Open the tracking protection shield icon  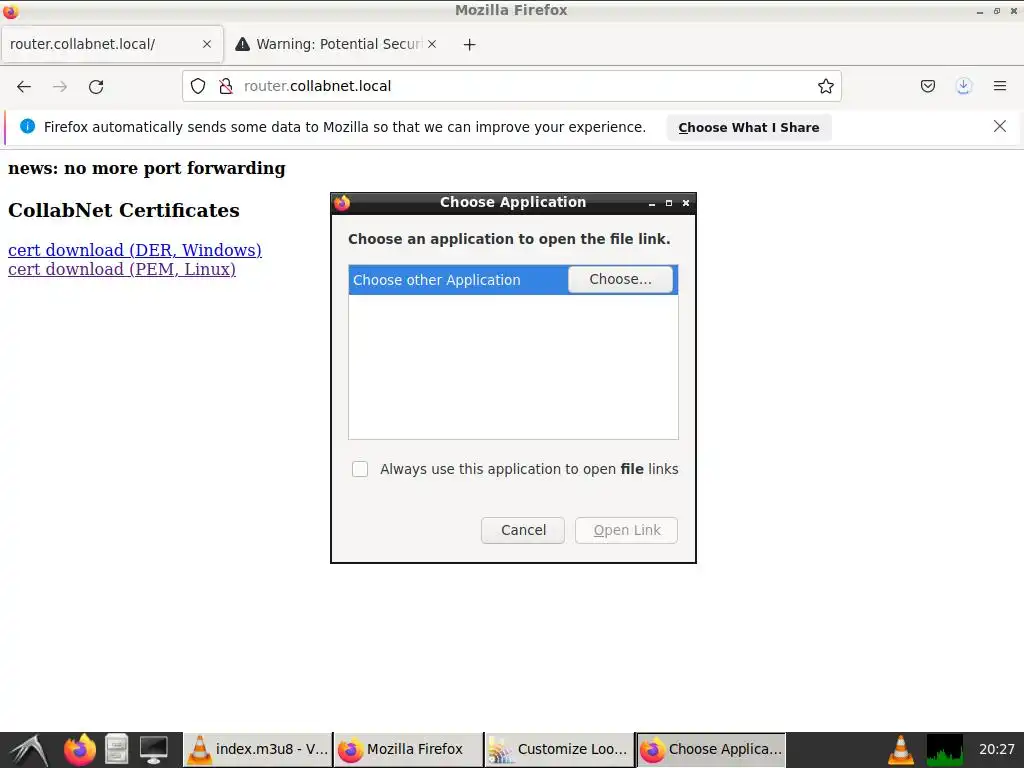[x=198, y=86]
